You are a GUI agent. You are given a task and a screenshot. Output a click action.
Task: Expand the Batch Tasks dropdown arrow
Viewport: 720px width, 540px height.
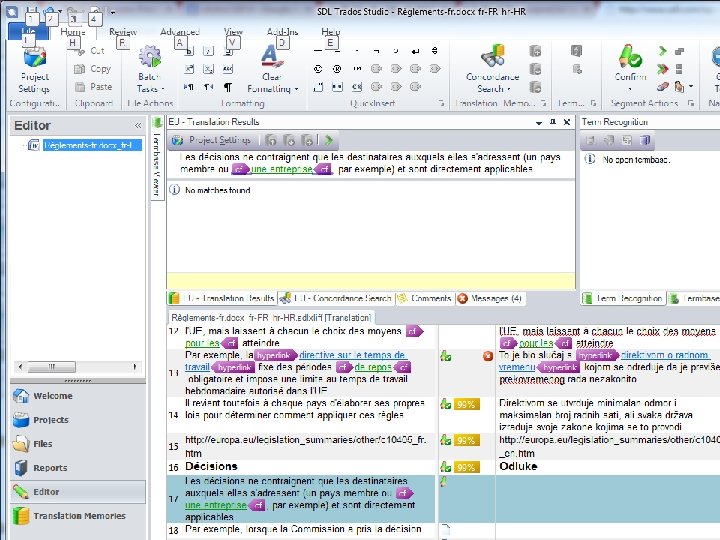coord(163,89)
